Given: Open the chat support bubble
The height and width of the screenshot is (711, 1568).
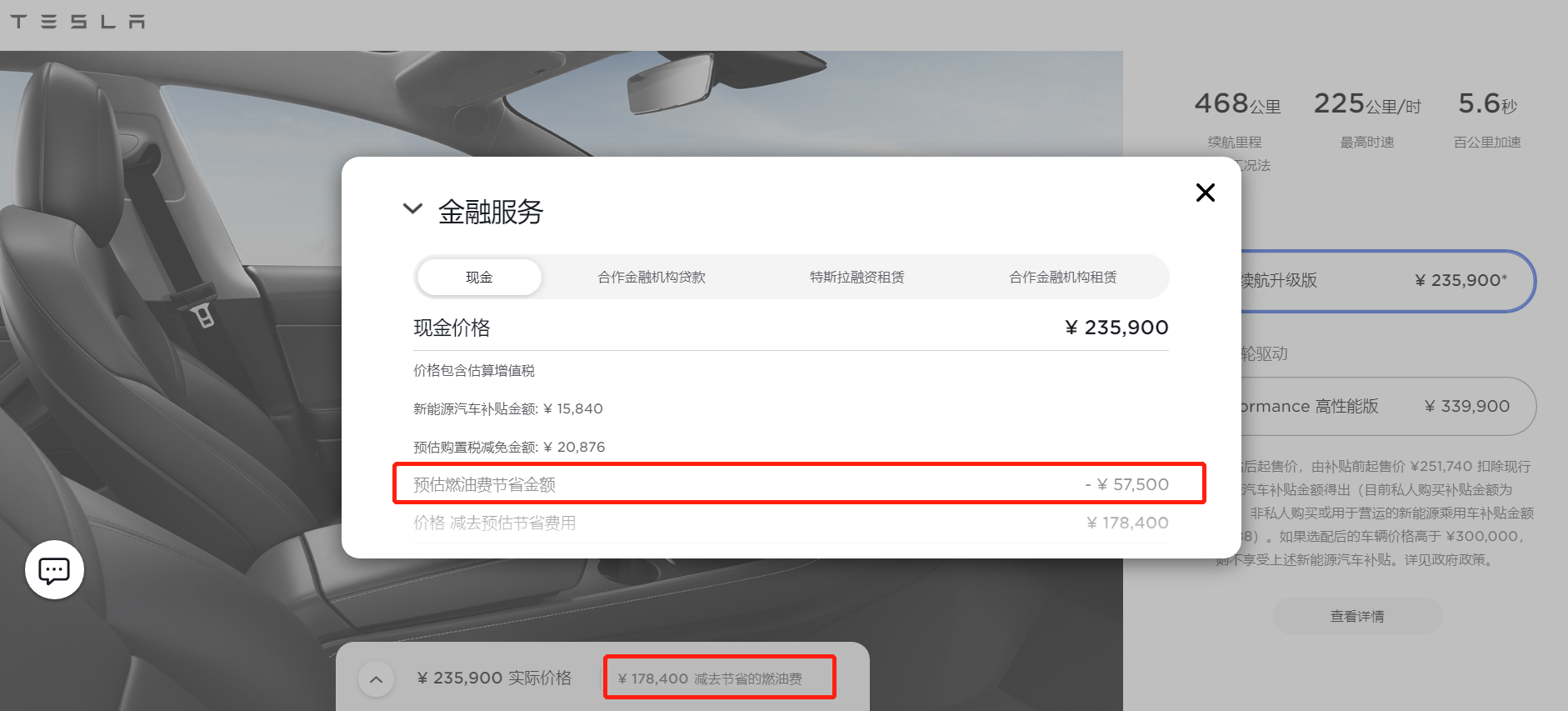Looking at the screenshot, I should point(54,570).
